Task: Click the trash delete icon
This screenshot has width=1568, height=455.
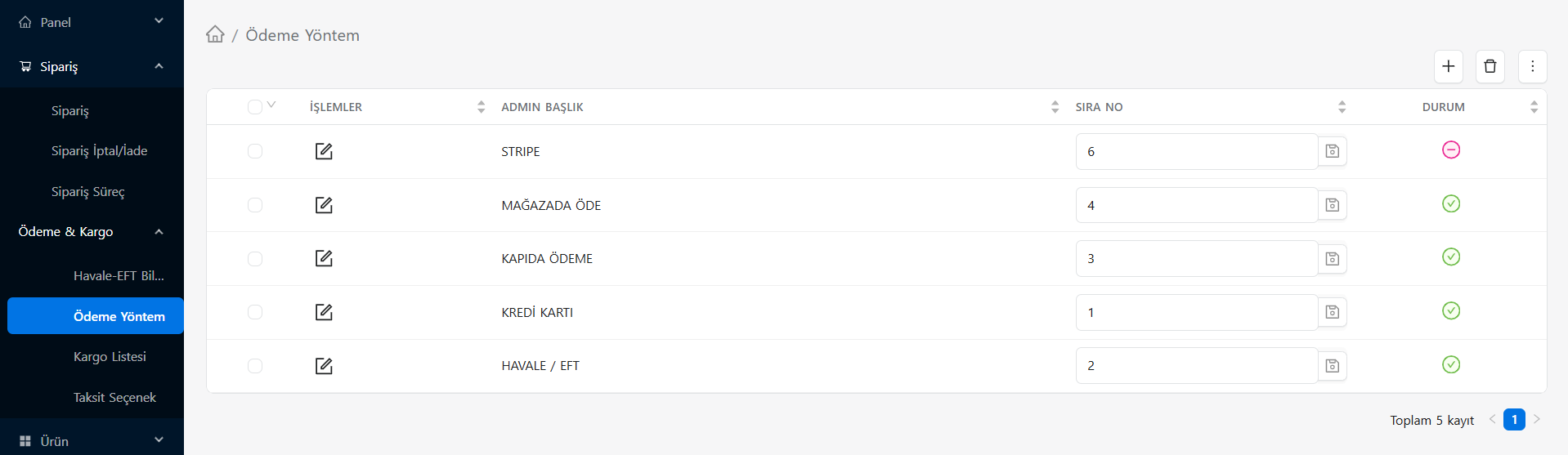Action: pyautogui.click(x=1490, y=66)
